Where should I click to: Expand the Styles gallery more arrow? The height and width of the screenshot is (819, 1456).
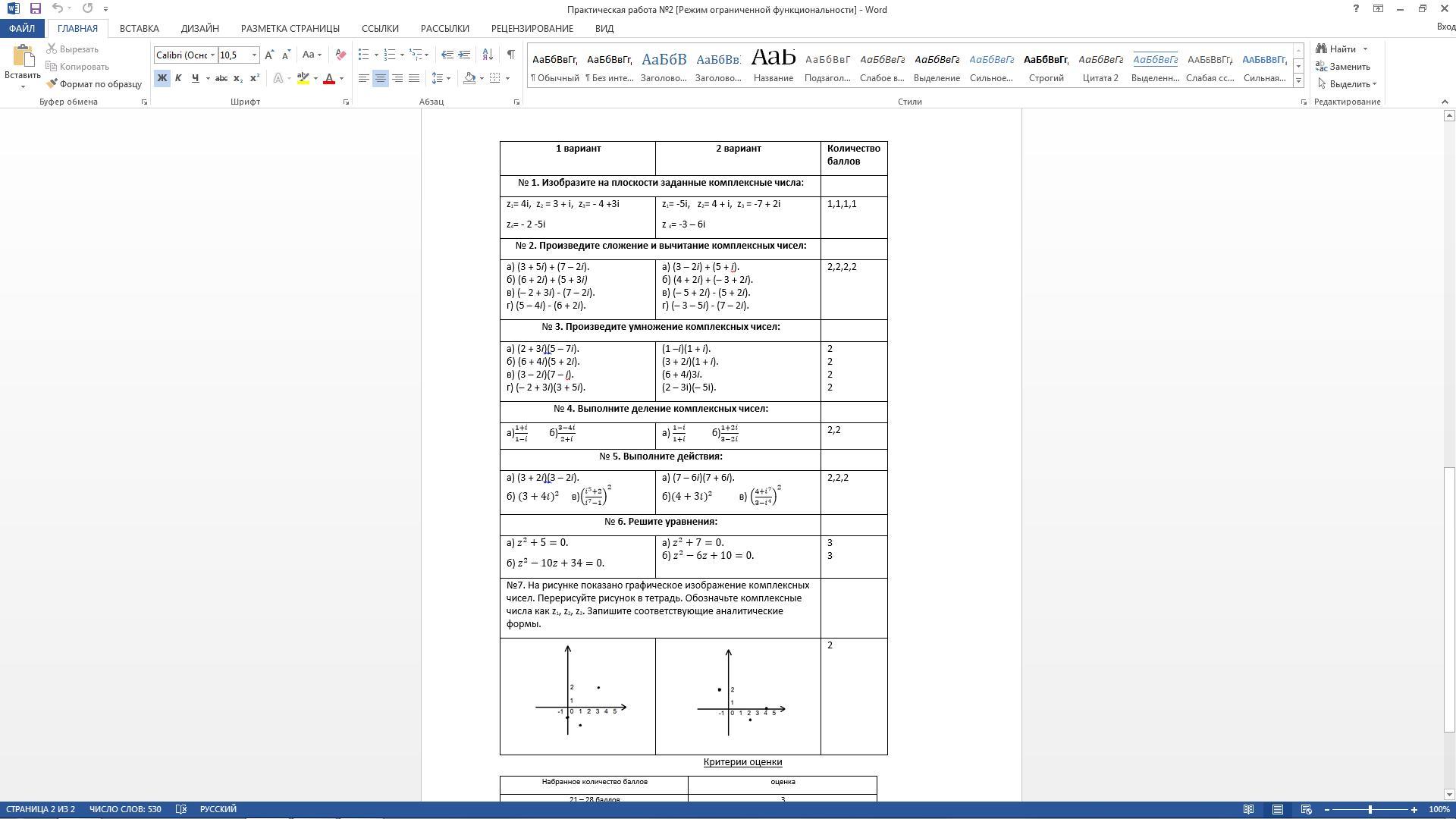point(1298,80)
